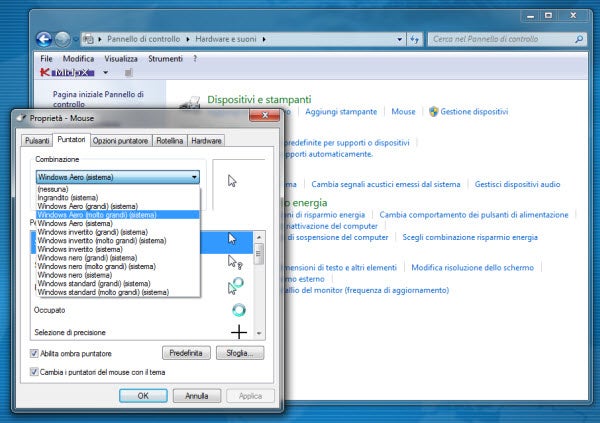The height and width of the screenshot is (423, 600).
Task: Go back with the Explorer back arrow
Action: pos(44,39)
